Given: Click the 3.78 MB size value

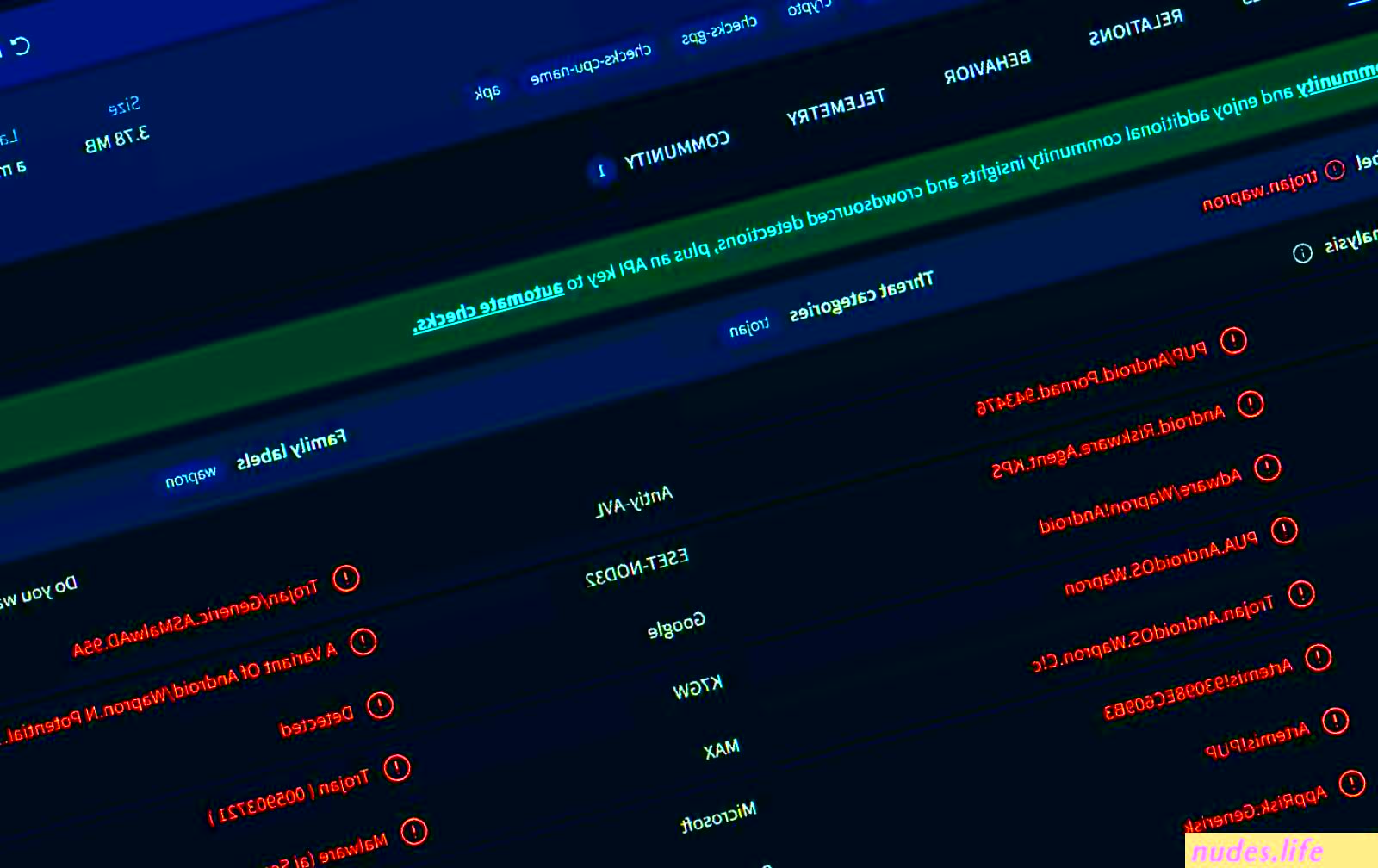Looking at the screenshot, I should (117, 139).
